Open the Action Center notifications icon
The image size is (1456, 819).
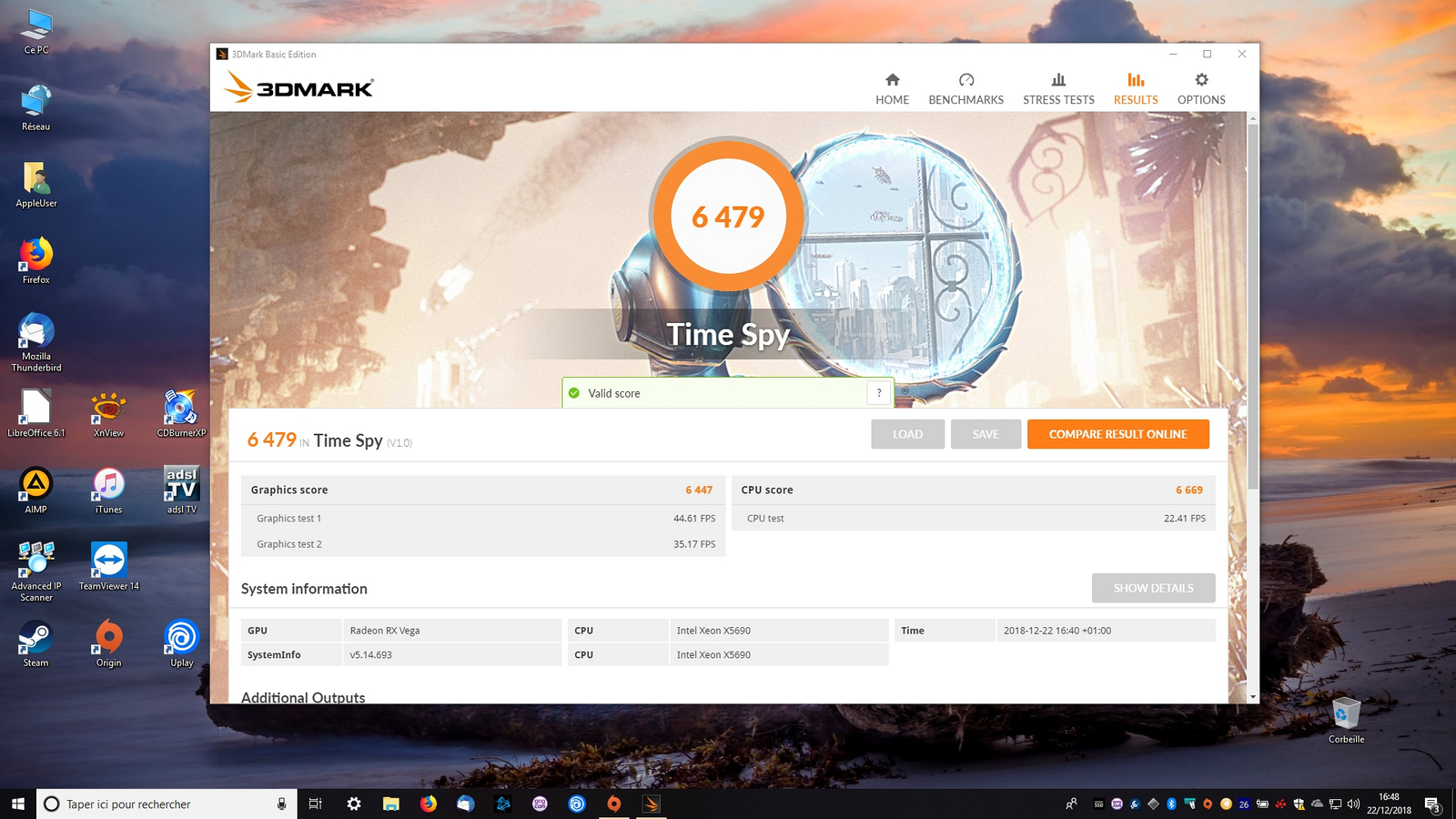click(1432, 804)
